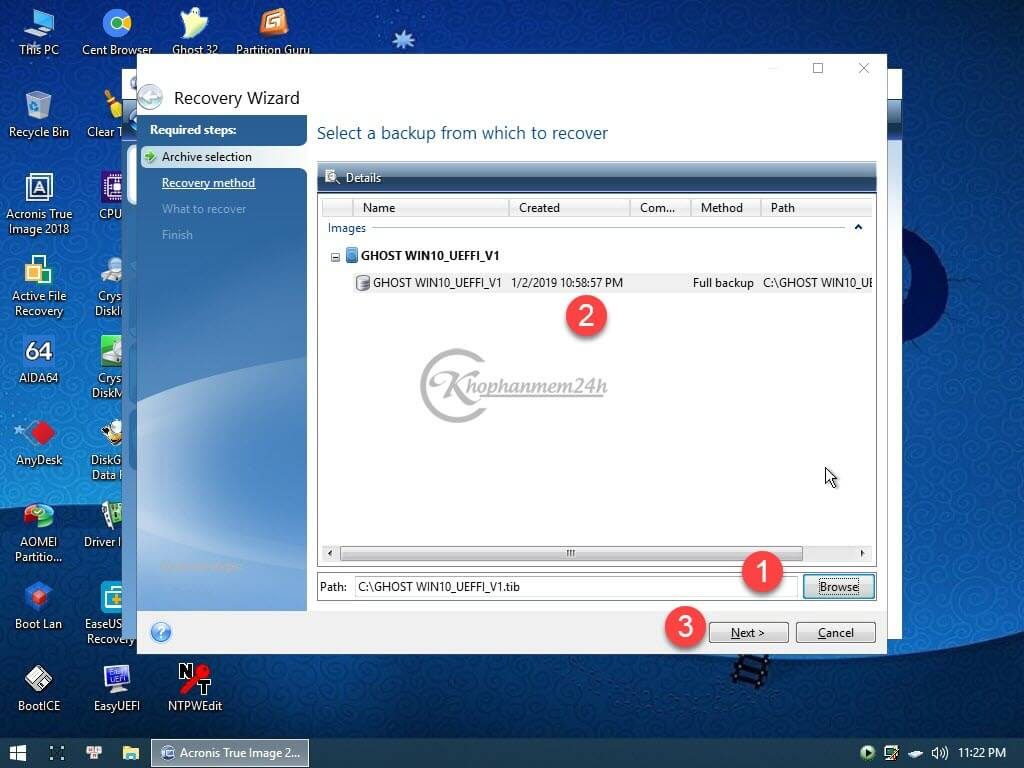Sort backups by Created column header
This screenshot has width=1024, height=768.
click(x=568, y=208)
